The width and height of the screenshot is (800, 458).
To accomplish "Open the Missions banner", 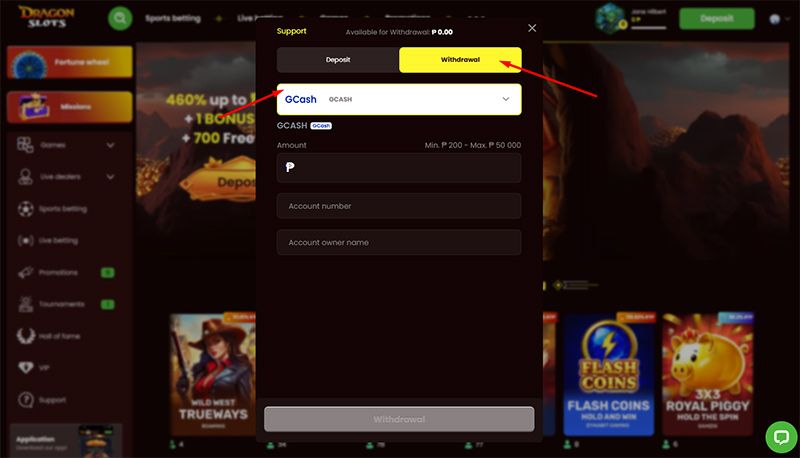I will [70, 107].
